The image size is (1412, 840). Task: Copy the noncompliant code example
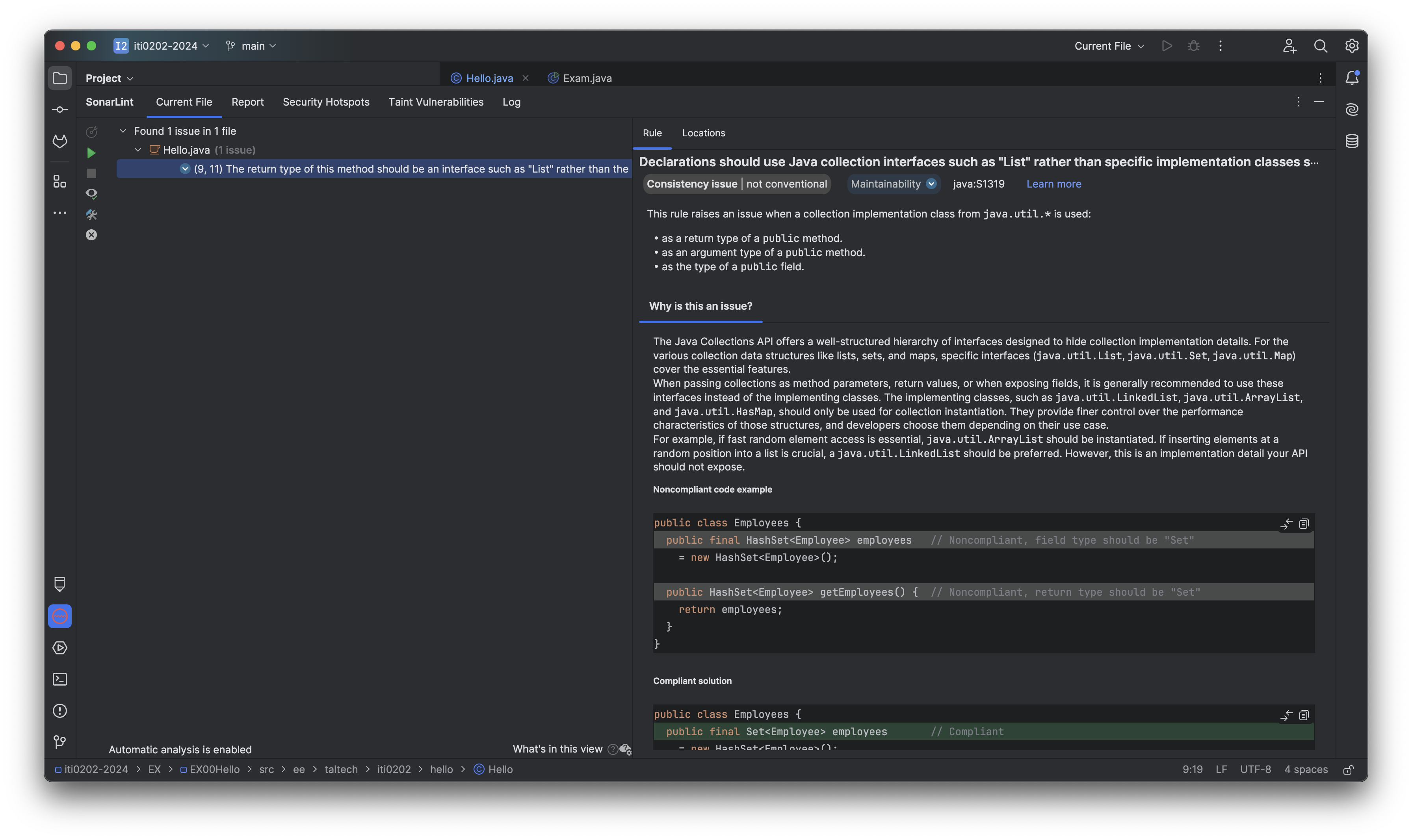point(1303,524)
